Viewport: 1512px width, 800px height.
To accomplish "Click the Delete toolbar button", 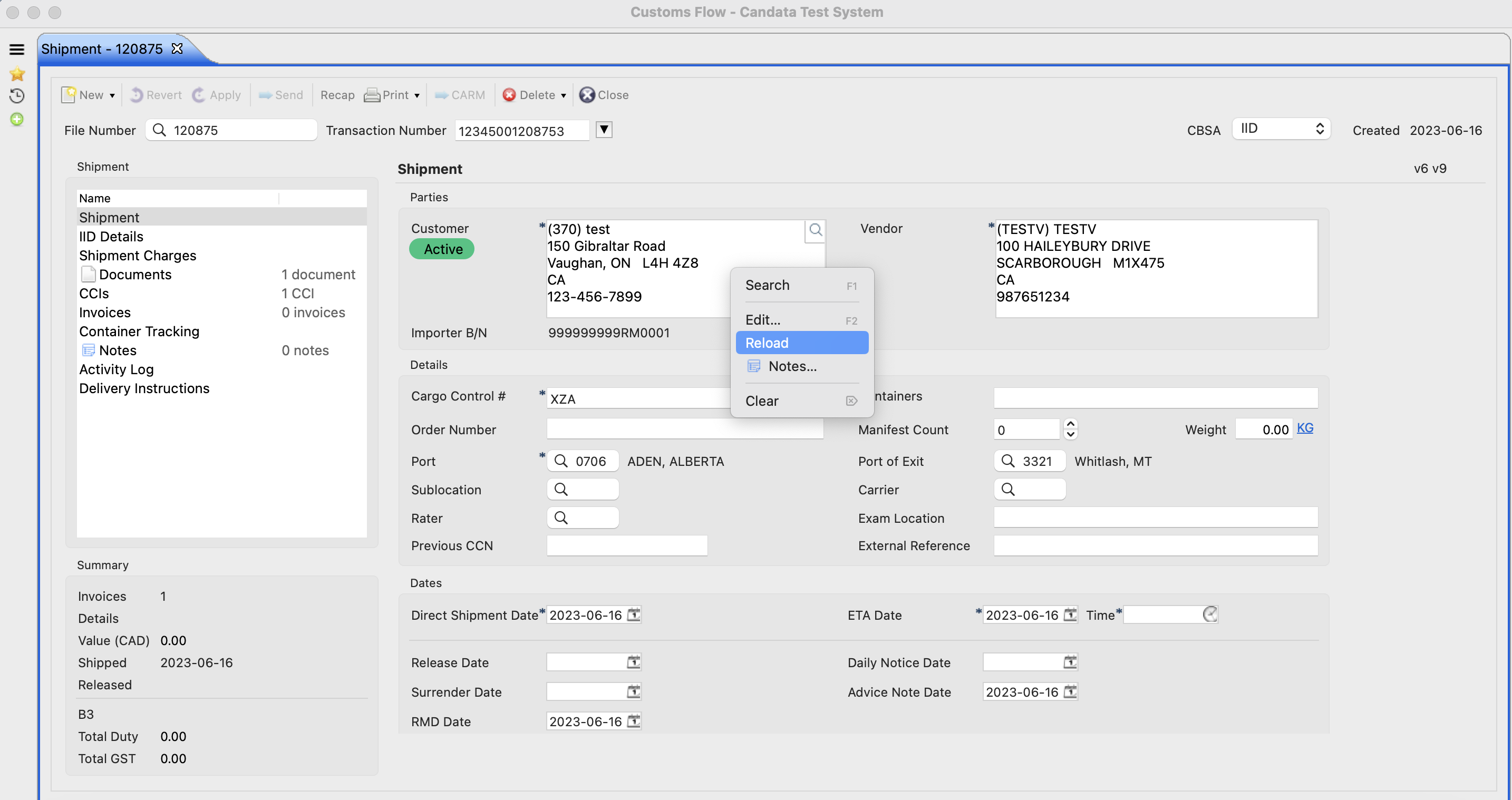I will click(529, 95).
